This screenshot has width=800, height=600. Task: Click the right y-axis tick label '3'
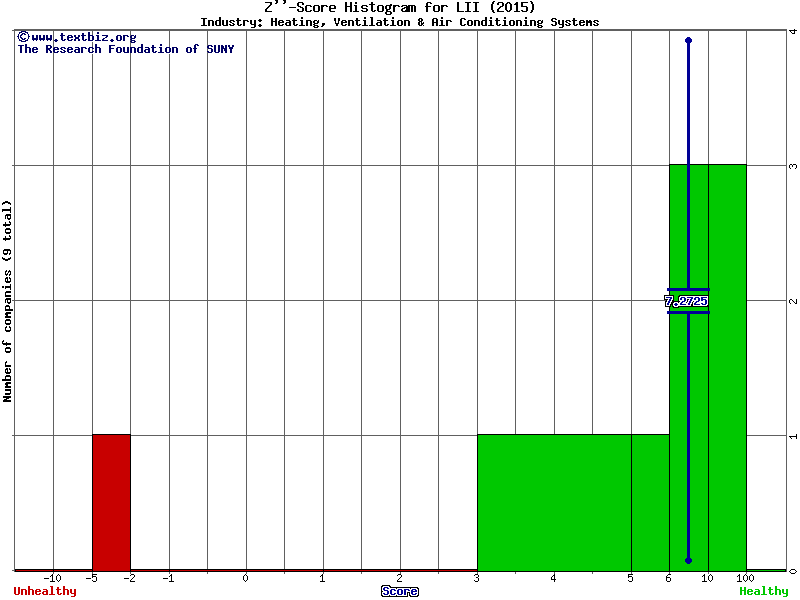coord(793,166)
